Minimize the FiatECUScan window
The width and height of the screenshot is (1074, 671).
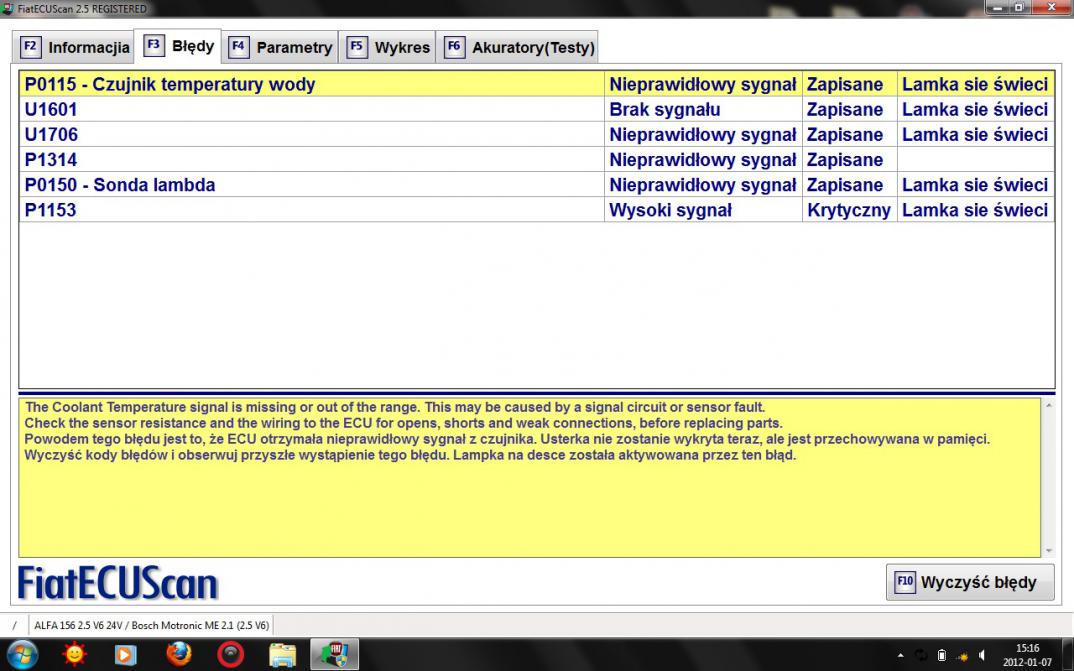[x=999, y=8]
